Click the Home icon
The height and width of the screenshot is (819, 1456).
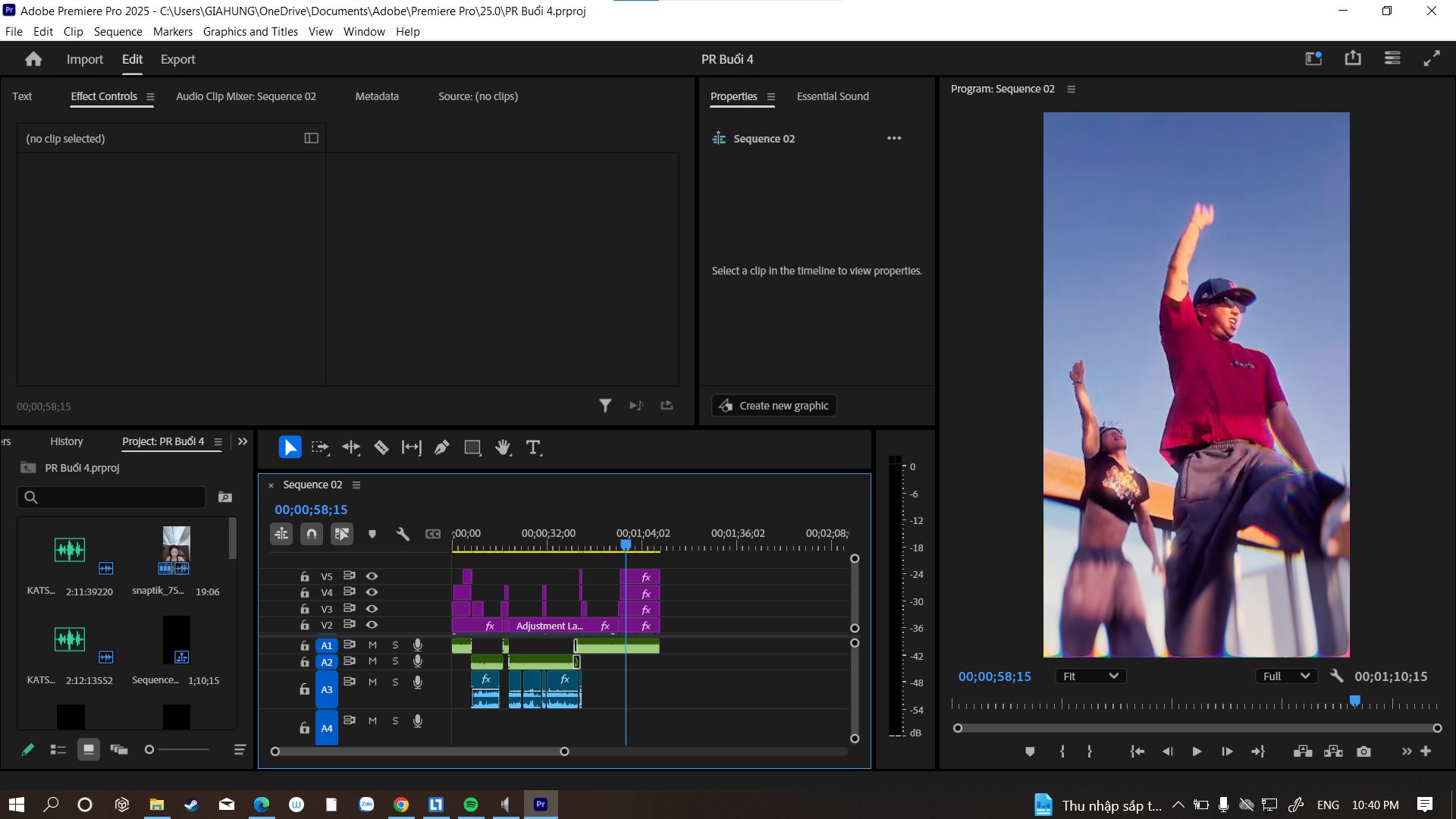click(x=33, y=59)
